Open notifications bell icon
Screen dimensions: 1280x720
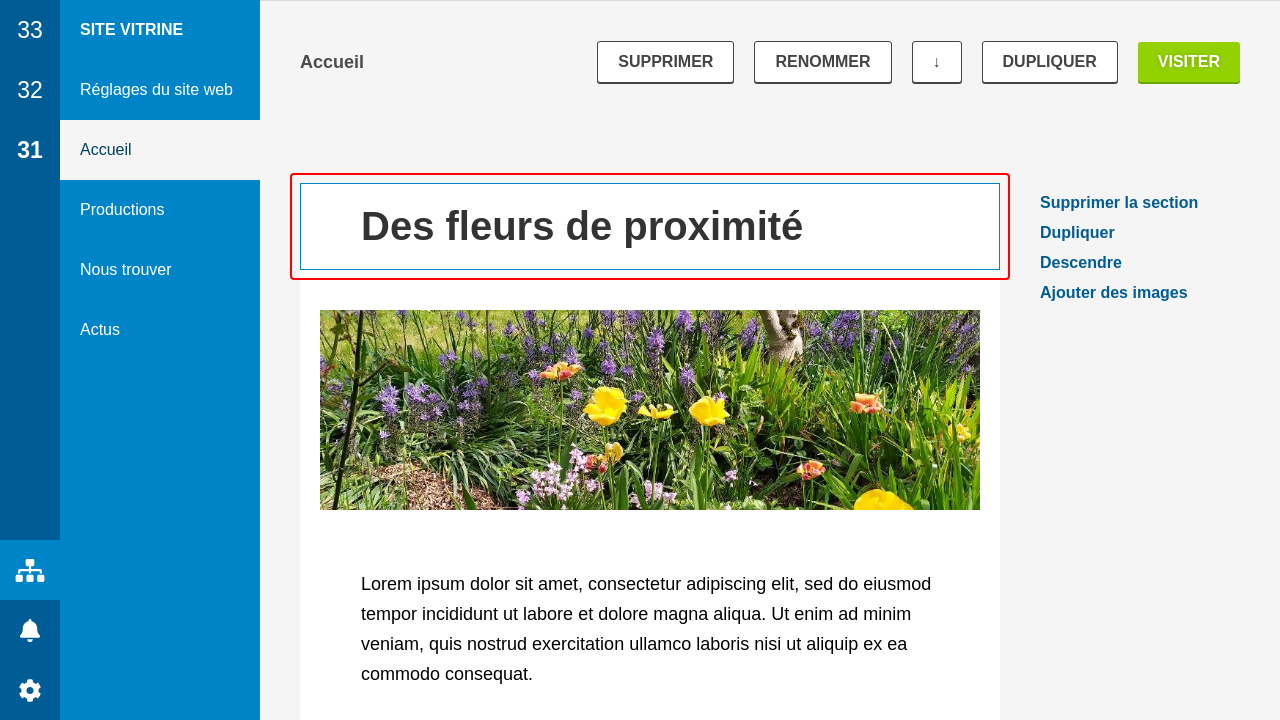tap(30, 630)
